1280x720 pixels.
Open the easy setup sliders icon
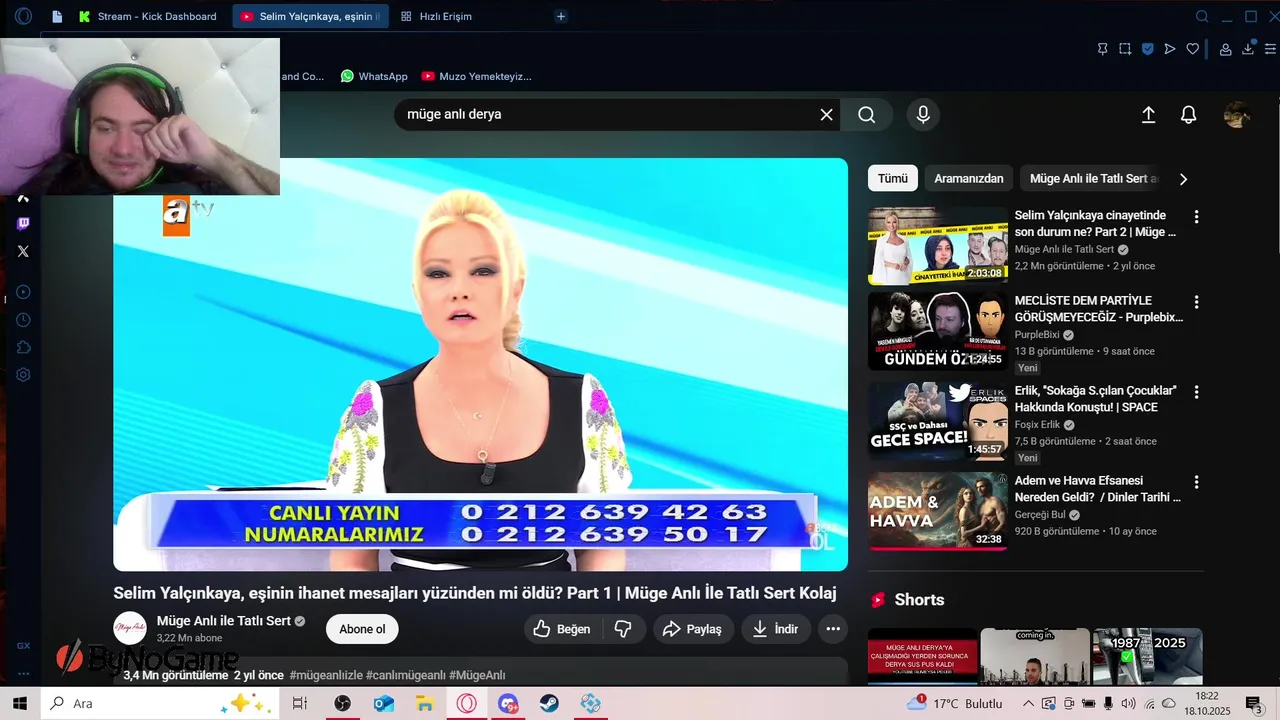coord(1270,49)
